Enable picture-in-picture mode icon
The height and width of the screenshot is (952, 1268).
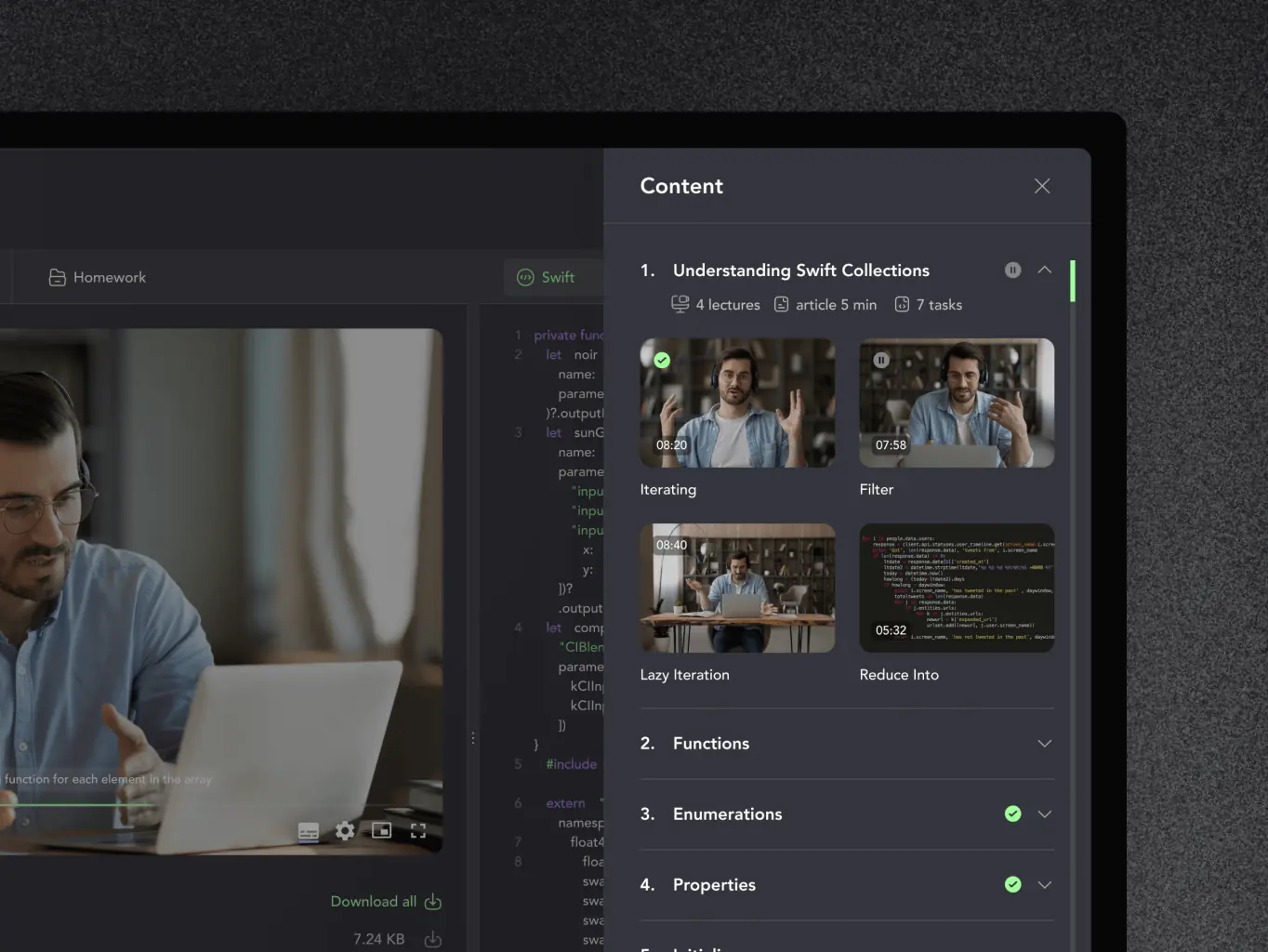click(381, 830)
